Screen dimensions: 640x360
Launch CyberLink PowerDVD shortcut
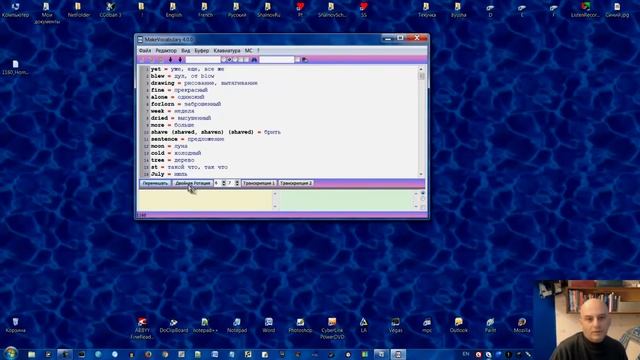[x=332, y=328]
